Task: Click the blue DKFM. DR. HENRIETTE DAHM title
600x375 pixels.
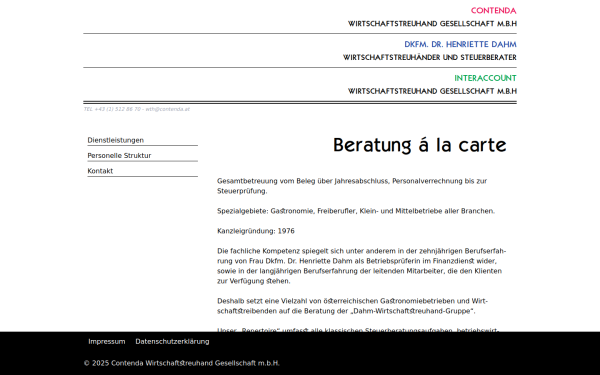Action: pos(460,44)
